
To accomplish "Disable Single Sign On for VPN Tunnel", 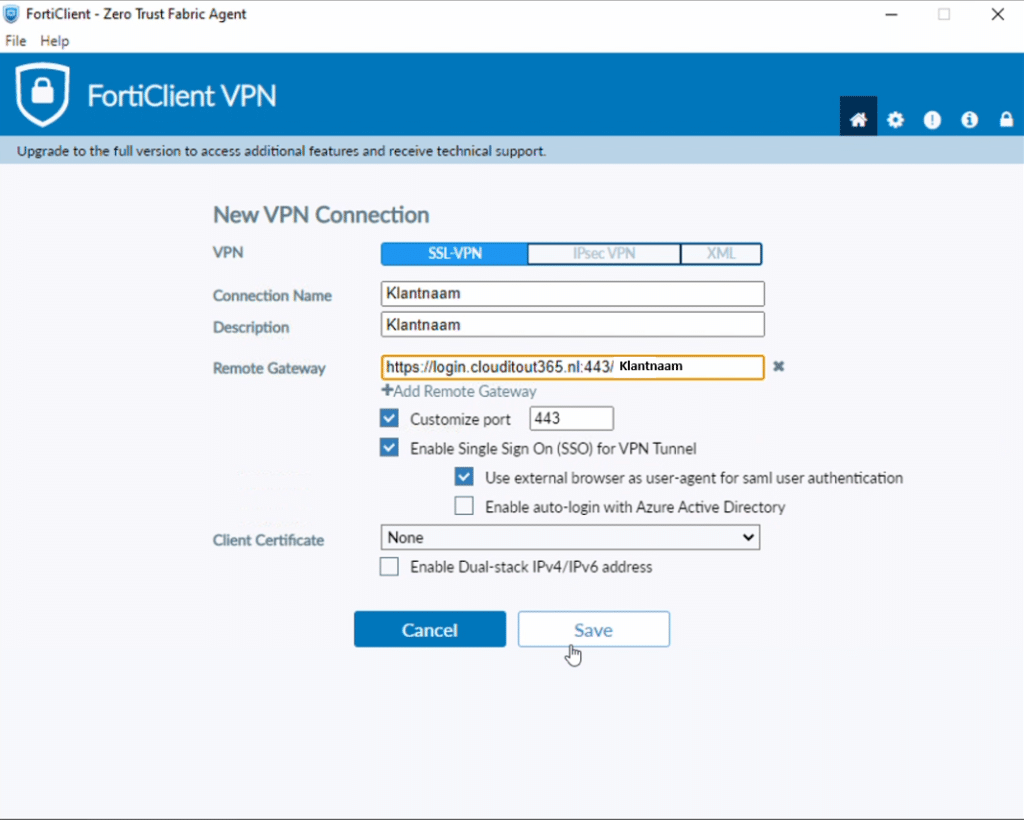I will tap(389, 448).
